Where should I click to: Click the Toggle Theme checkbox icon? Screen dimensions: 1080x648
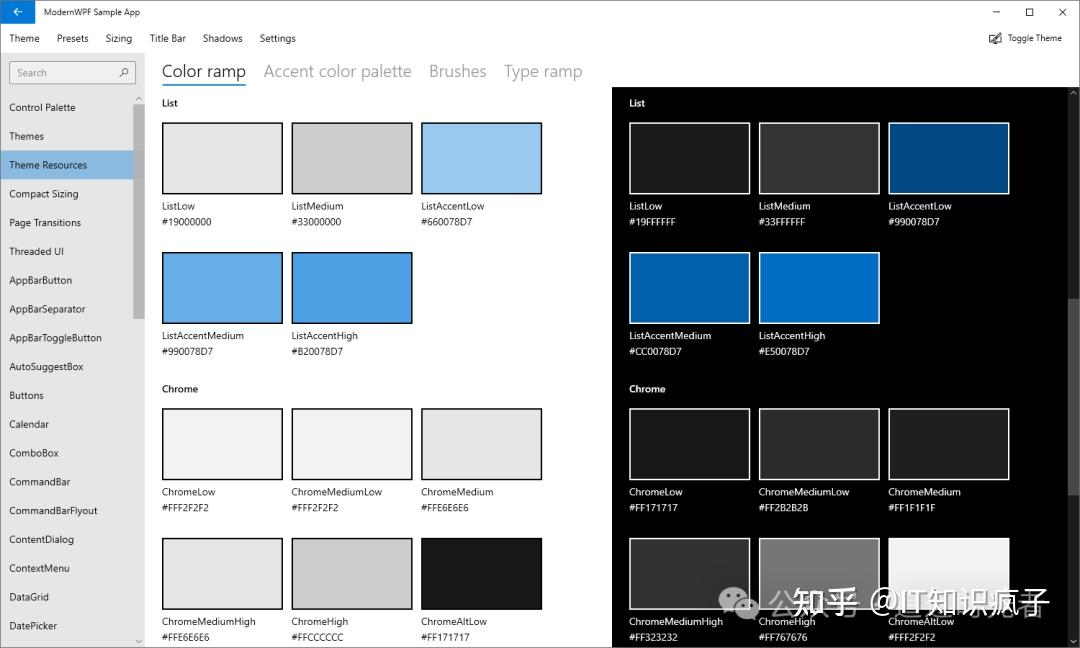pos(996,38)
